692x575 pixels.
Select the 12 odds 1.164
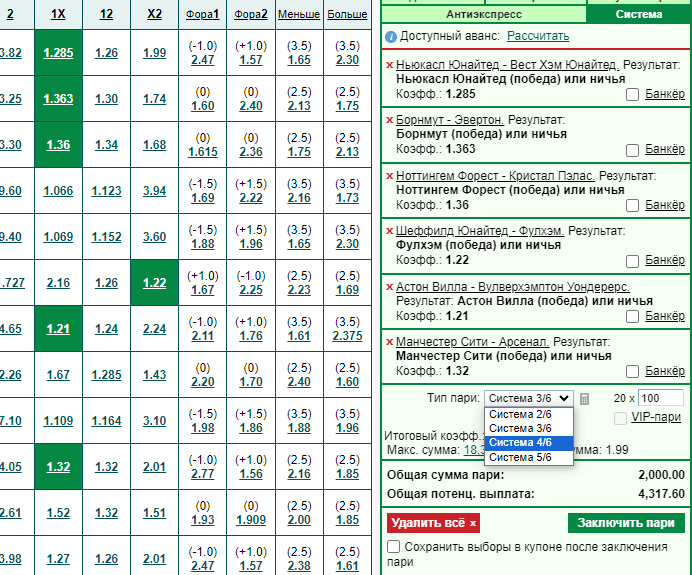click(x=106, y=421)
